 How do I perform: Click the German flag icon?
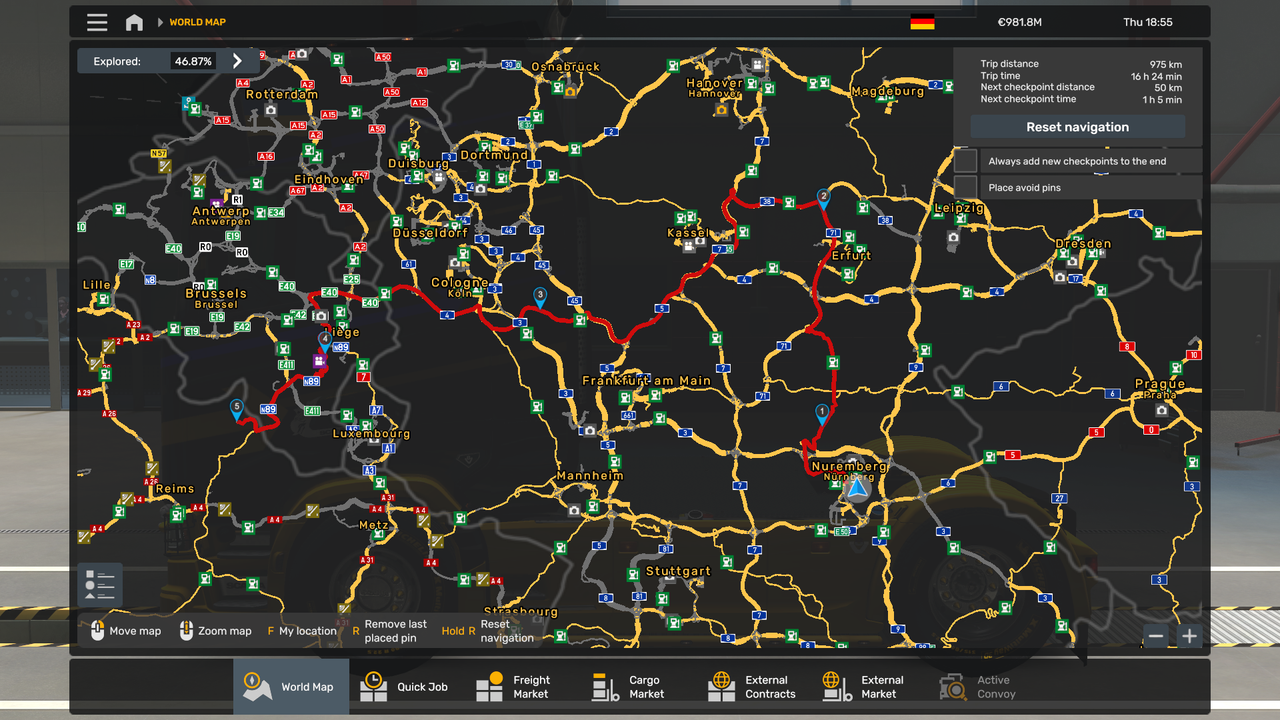click(922, 22)
